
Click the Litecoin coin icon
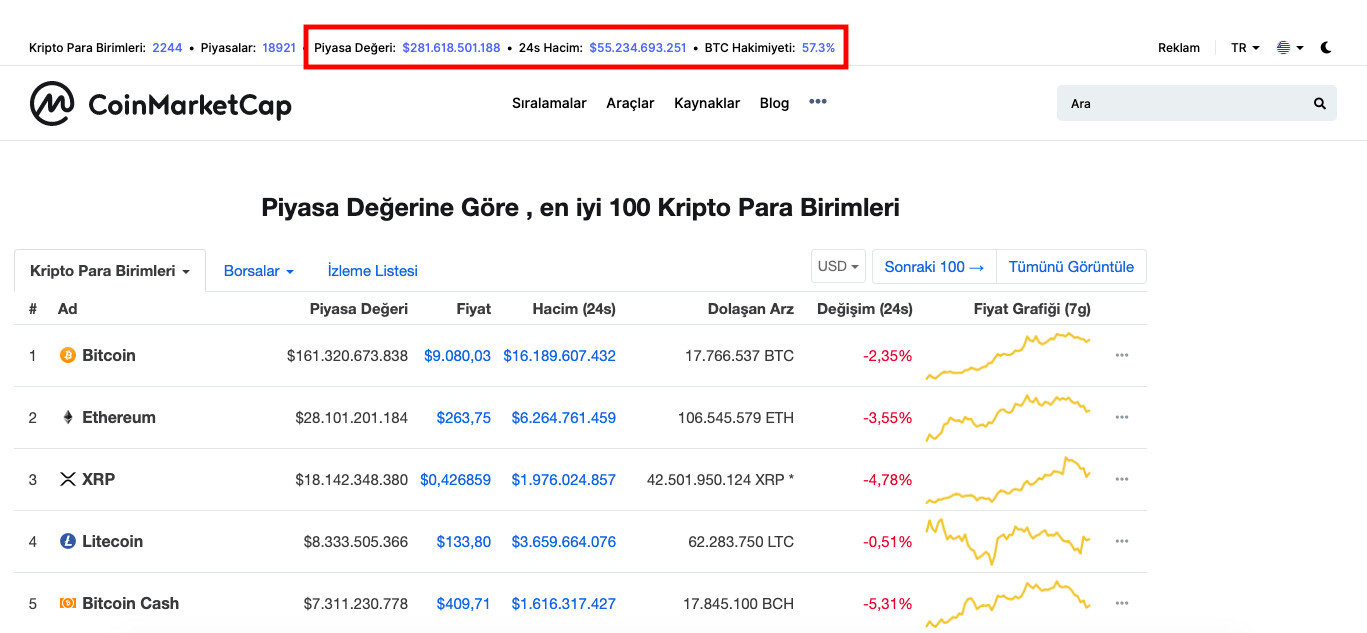click(x=68, y=541)
